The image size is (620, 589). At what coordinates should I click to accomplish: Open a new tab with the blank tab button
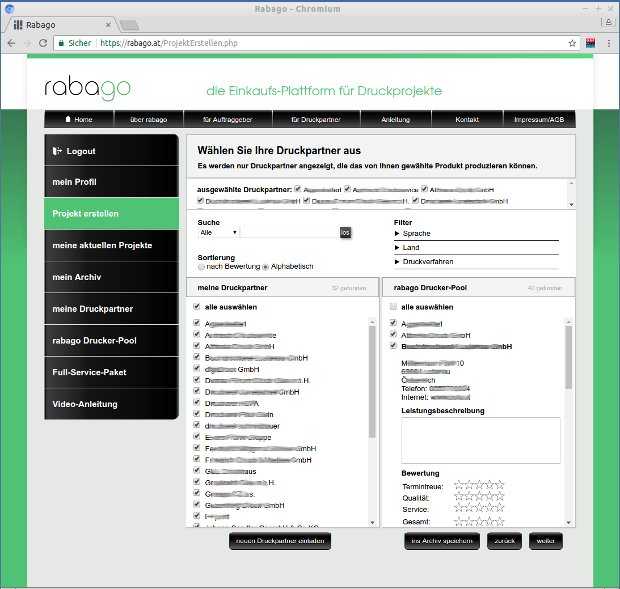(x=129, y=25)
